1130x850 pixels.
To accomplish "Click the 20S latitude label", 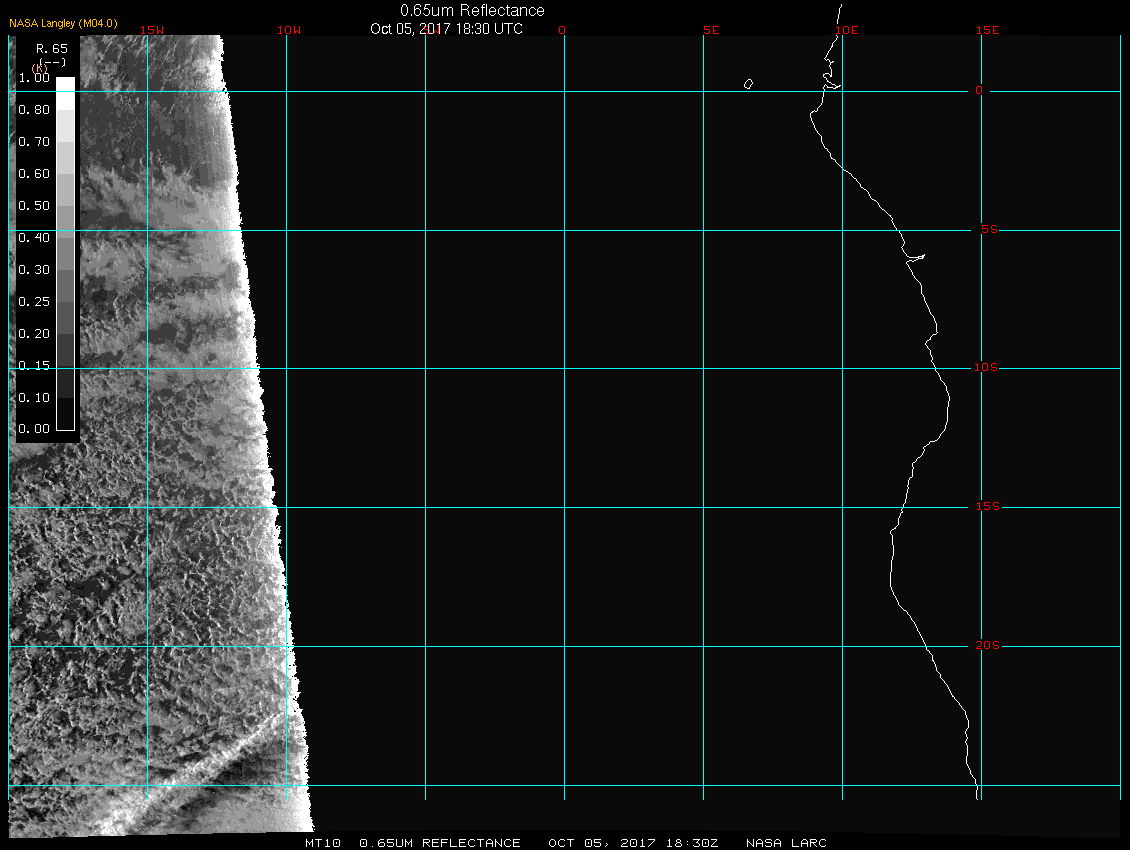I will (986, 646).
